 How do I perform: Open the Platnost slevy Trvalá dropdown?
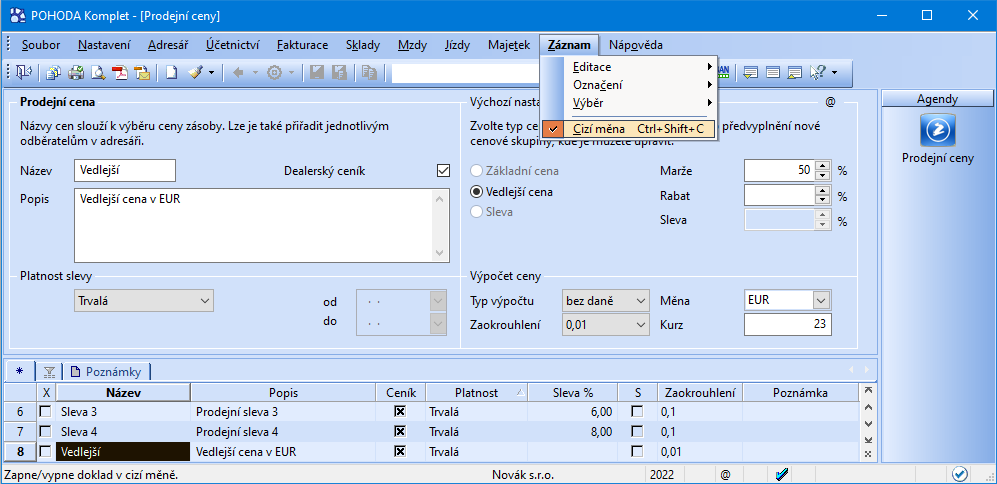click(205, 300)
